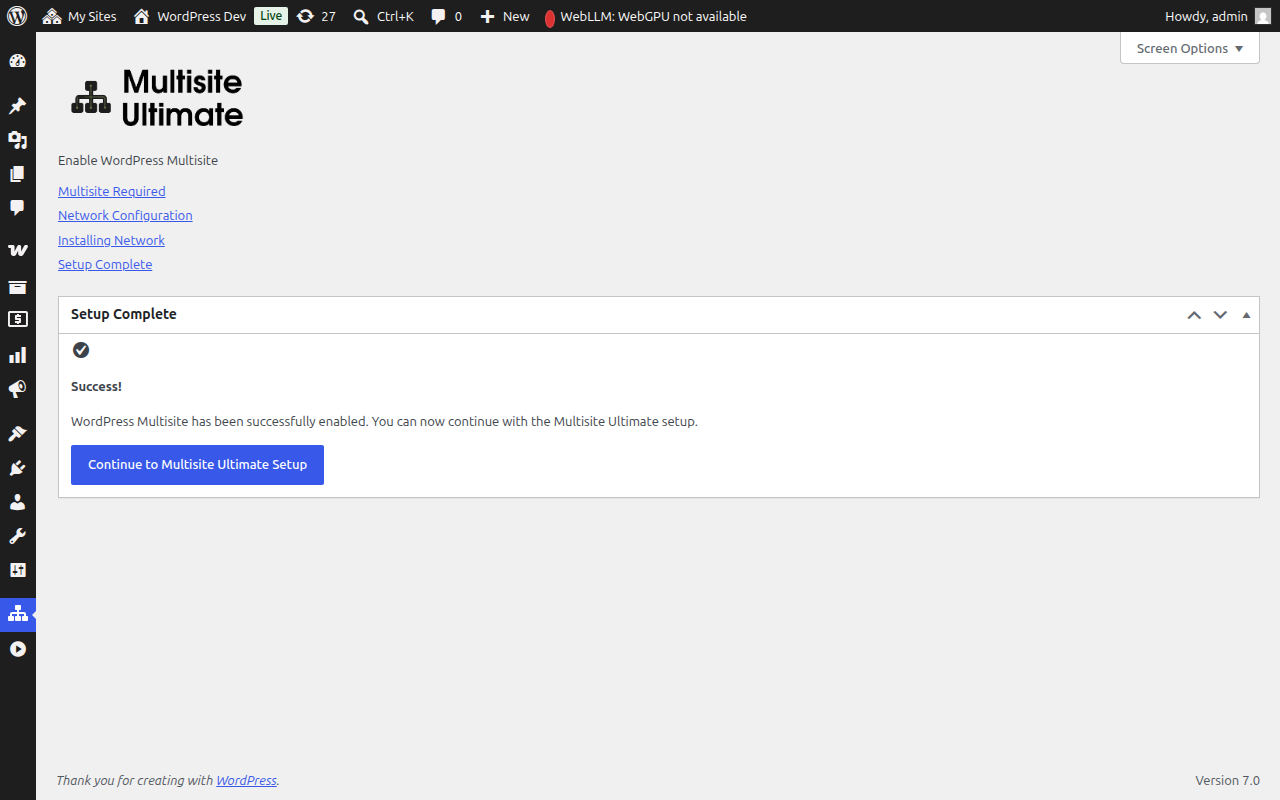Open the WordPress logo menu

(17, 16)
